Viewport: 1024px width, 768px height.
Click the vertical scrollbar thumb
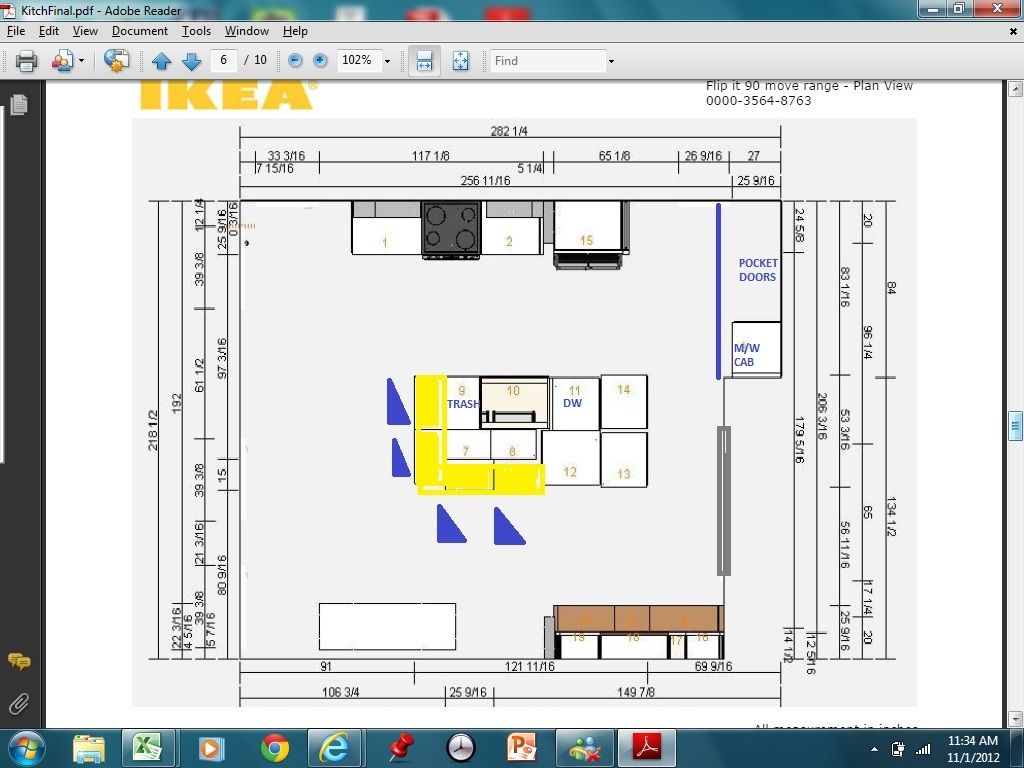click(x=1015, y=424)
